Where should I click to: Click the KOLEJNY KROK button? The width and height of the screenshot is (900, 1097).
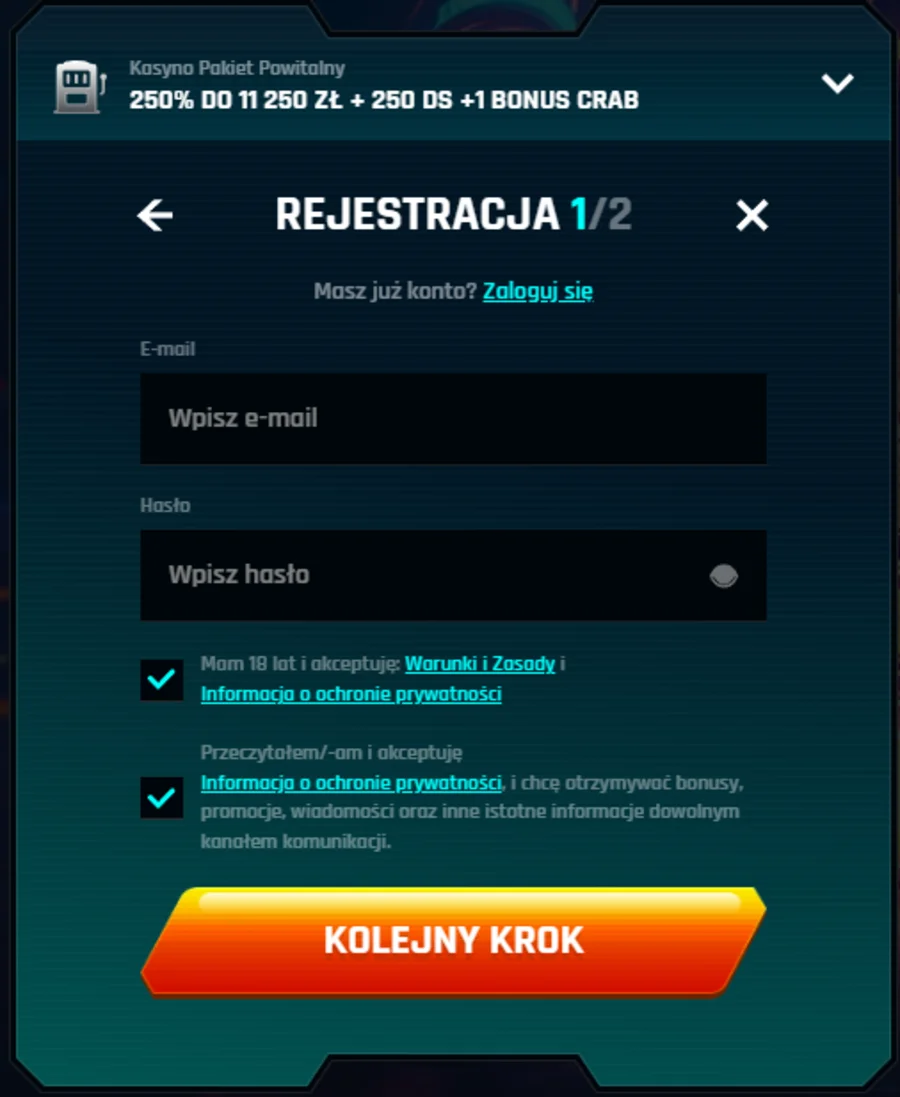[453, 941]
